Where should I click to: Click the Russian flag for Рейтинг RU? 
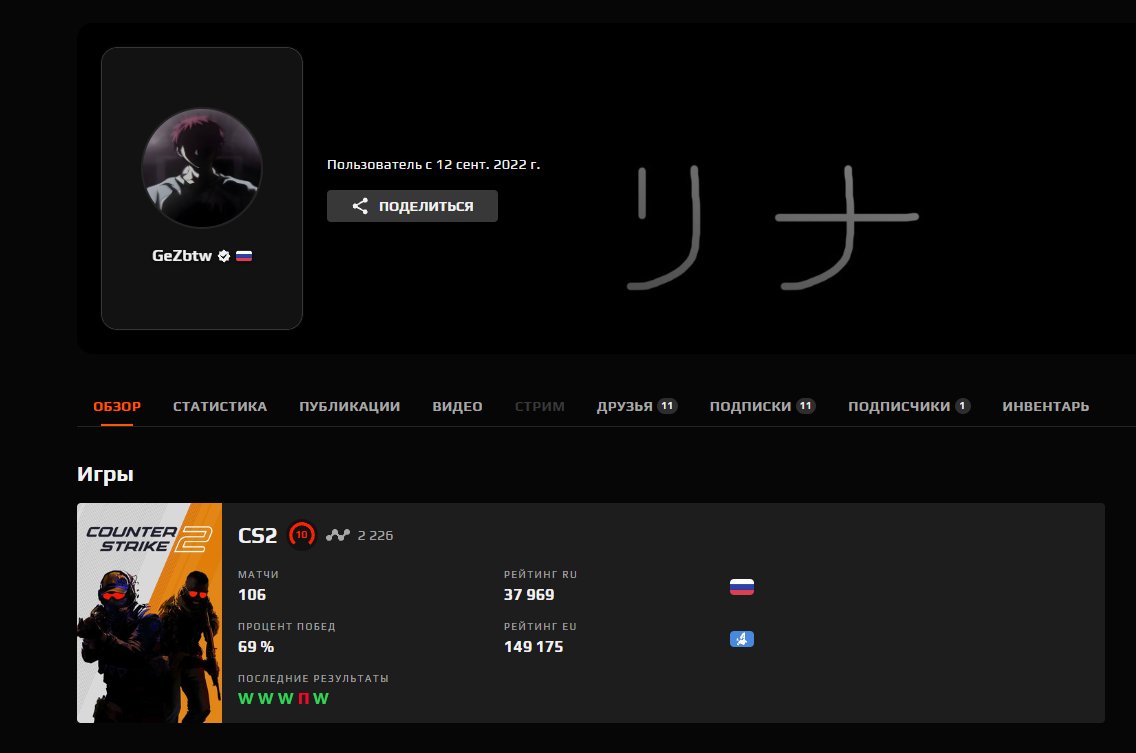(741, 587)
